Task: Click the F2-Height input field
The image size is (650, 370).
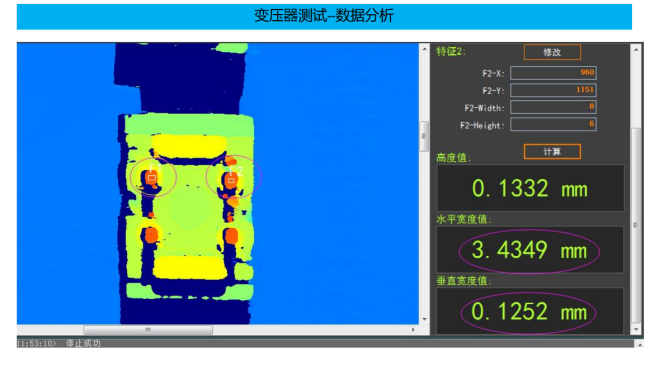Action: pyautogui.click(x=553, y=124)
